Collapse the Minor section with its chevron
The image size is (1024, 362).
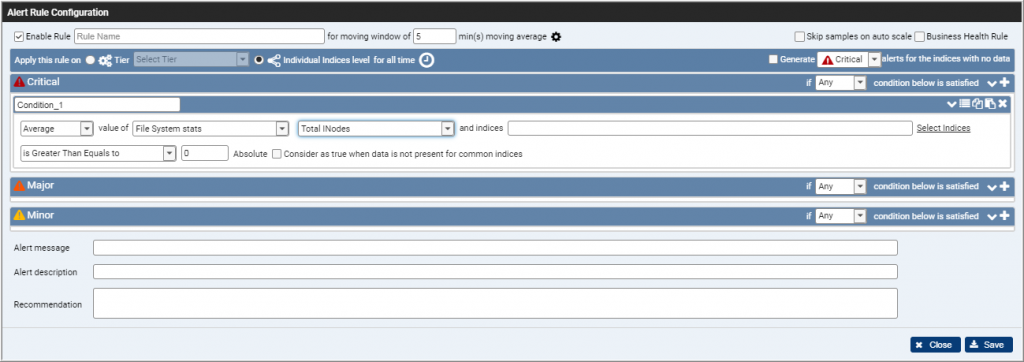tap(992, 216)
